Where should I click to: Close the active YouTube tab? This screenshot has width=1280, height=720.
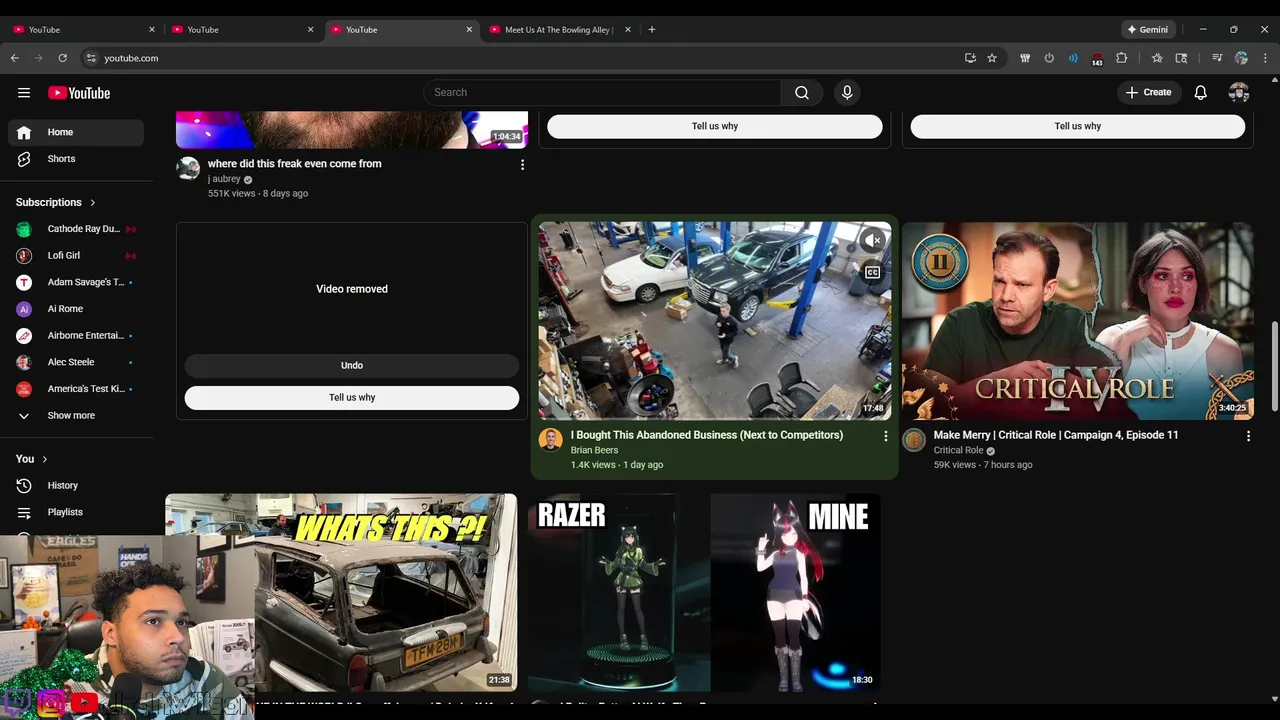click(469, 30)
